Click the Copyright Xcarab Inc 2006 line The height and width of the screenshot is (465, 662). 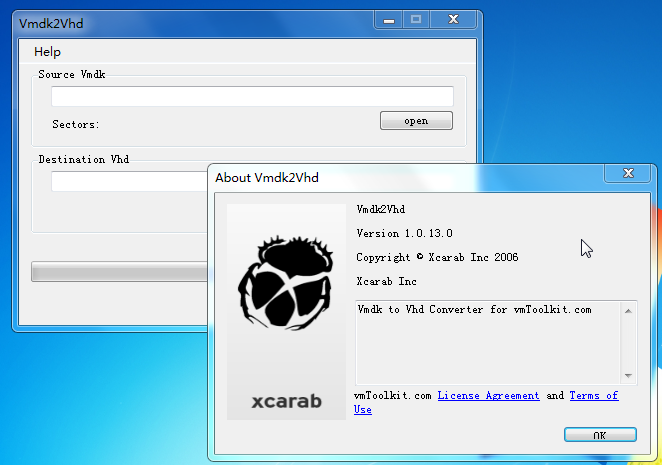click(x=437, y=258)
